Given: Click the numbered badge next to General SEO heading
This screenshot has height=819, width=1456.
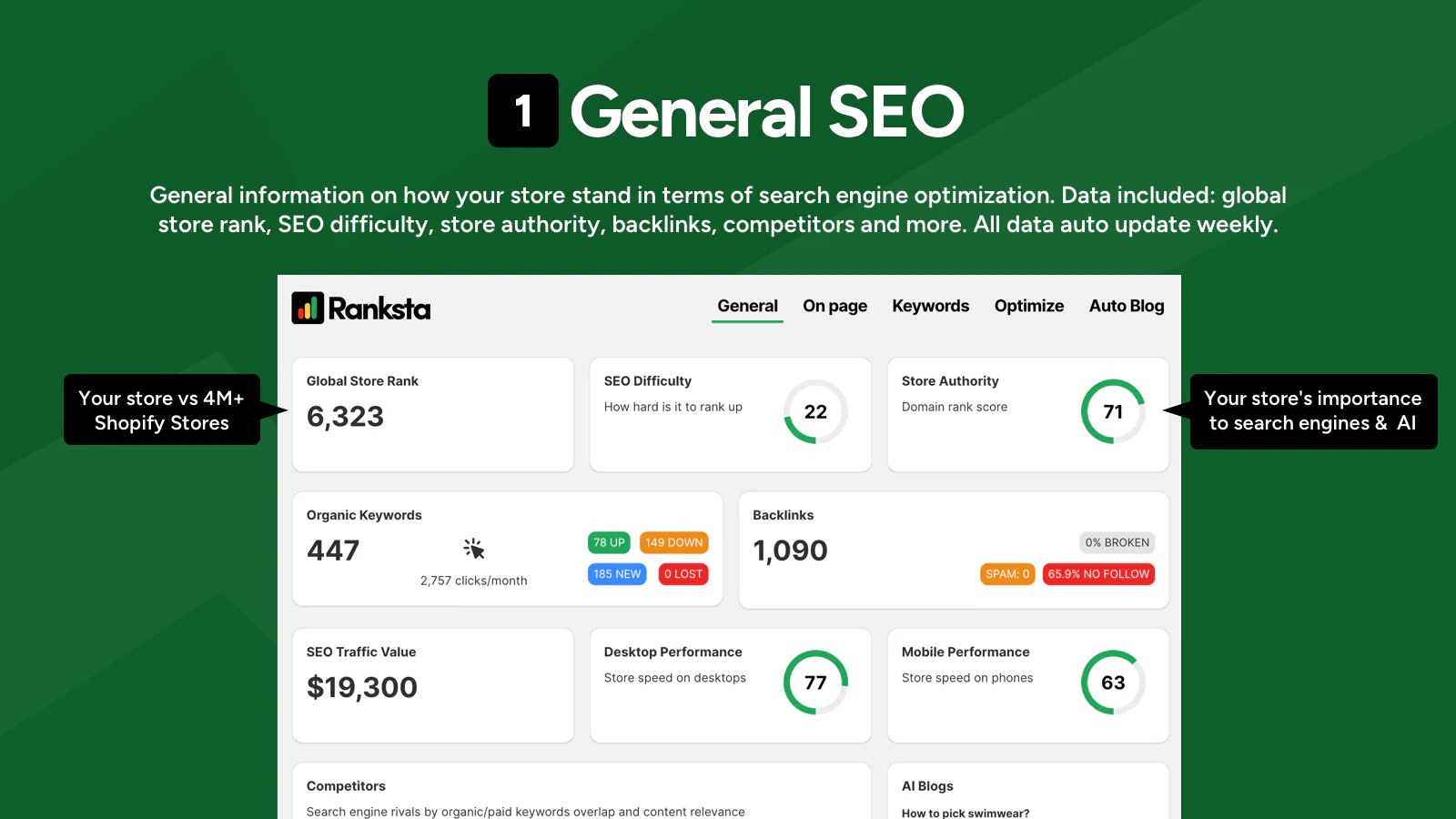Looking at the screenshot, I should point(523,111).
